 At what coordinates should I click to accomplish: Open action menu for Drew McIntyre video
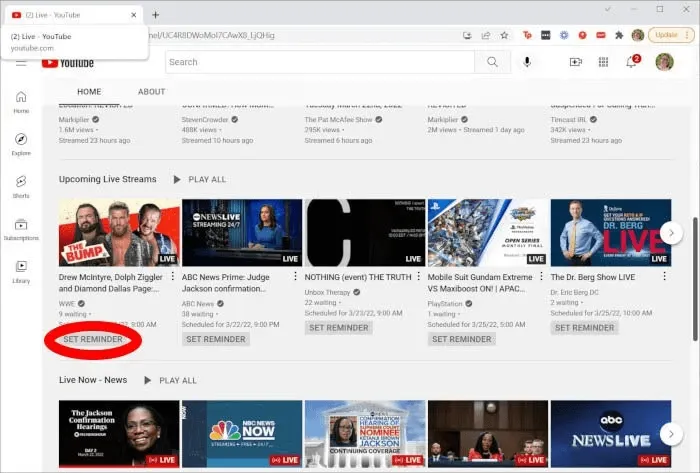(173, 277)
